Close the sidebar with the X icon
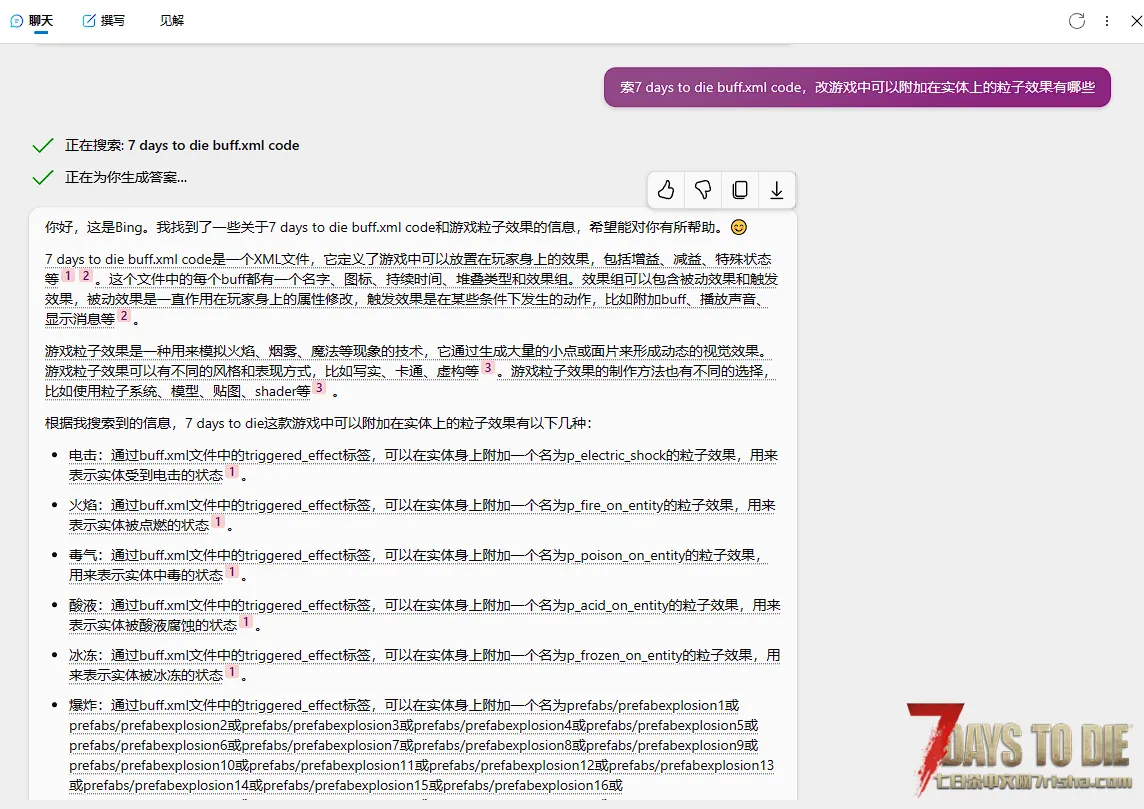 1135,21
